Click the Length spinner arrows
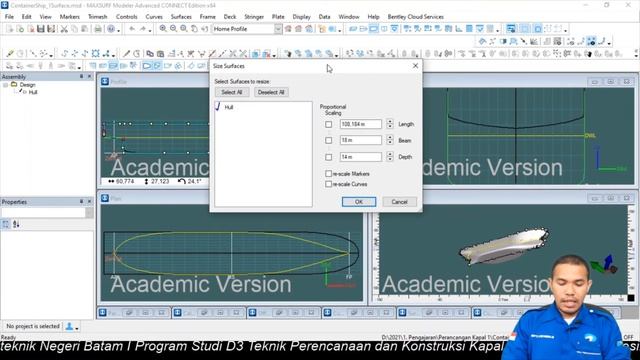640x360 pixels. [390, 124]
